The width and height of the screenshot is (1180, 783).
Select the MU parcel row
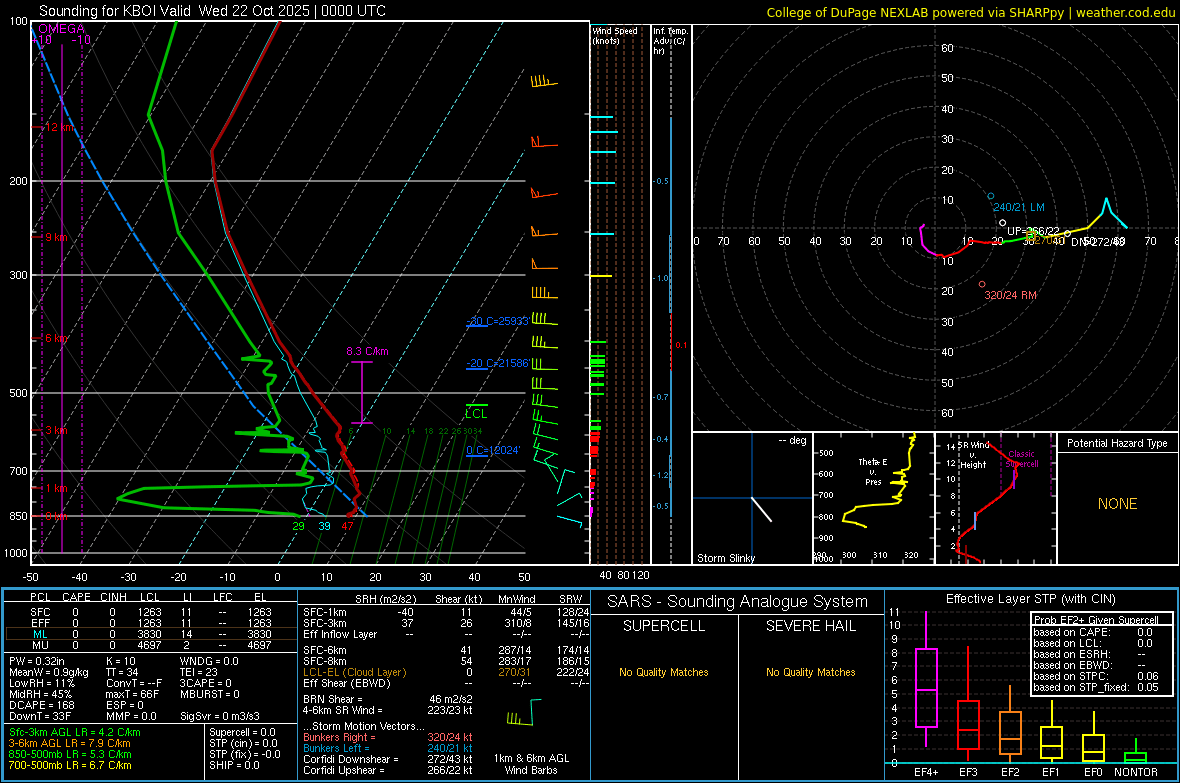click(x=151, y=644)
